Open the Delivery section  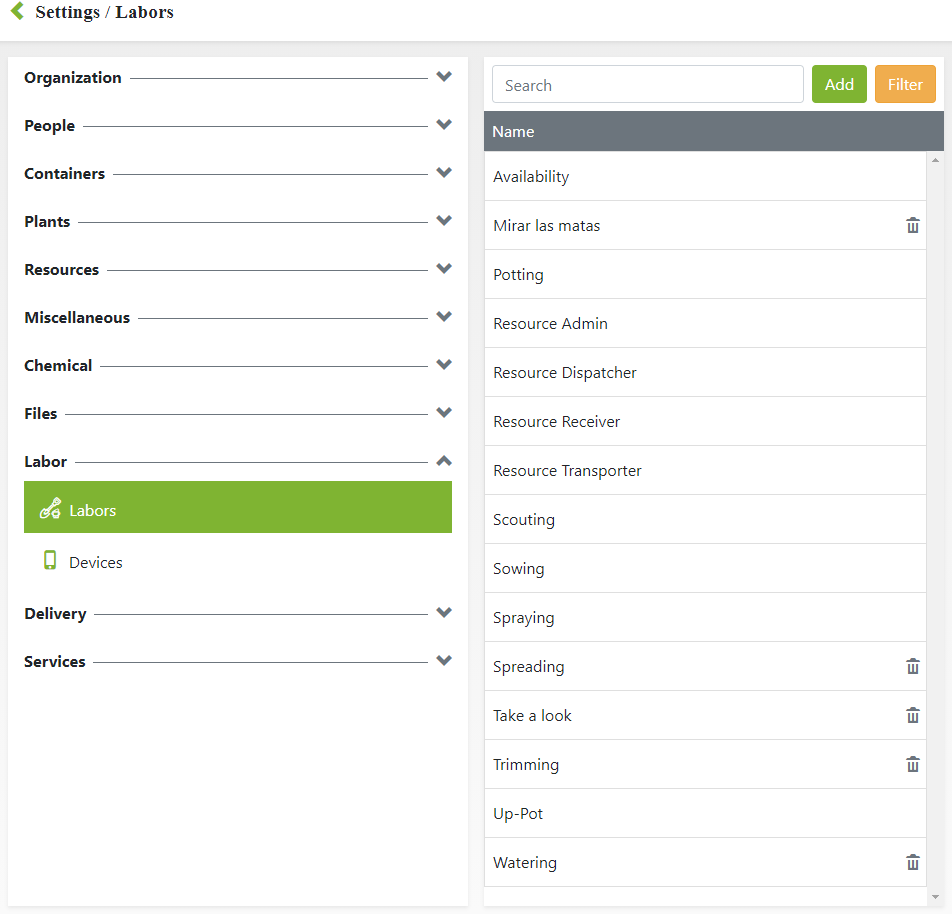pyautogui.click(x=444, y=613)
